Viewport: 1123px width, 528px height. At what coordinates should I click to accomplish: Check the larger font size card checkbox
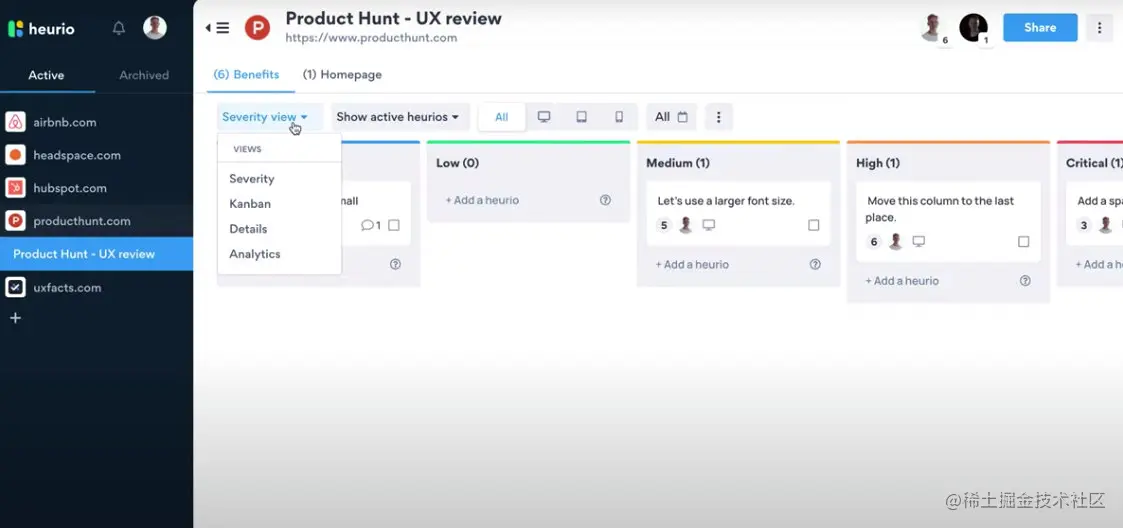tap(814, 225)
